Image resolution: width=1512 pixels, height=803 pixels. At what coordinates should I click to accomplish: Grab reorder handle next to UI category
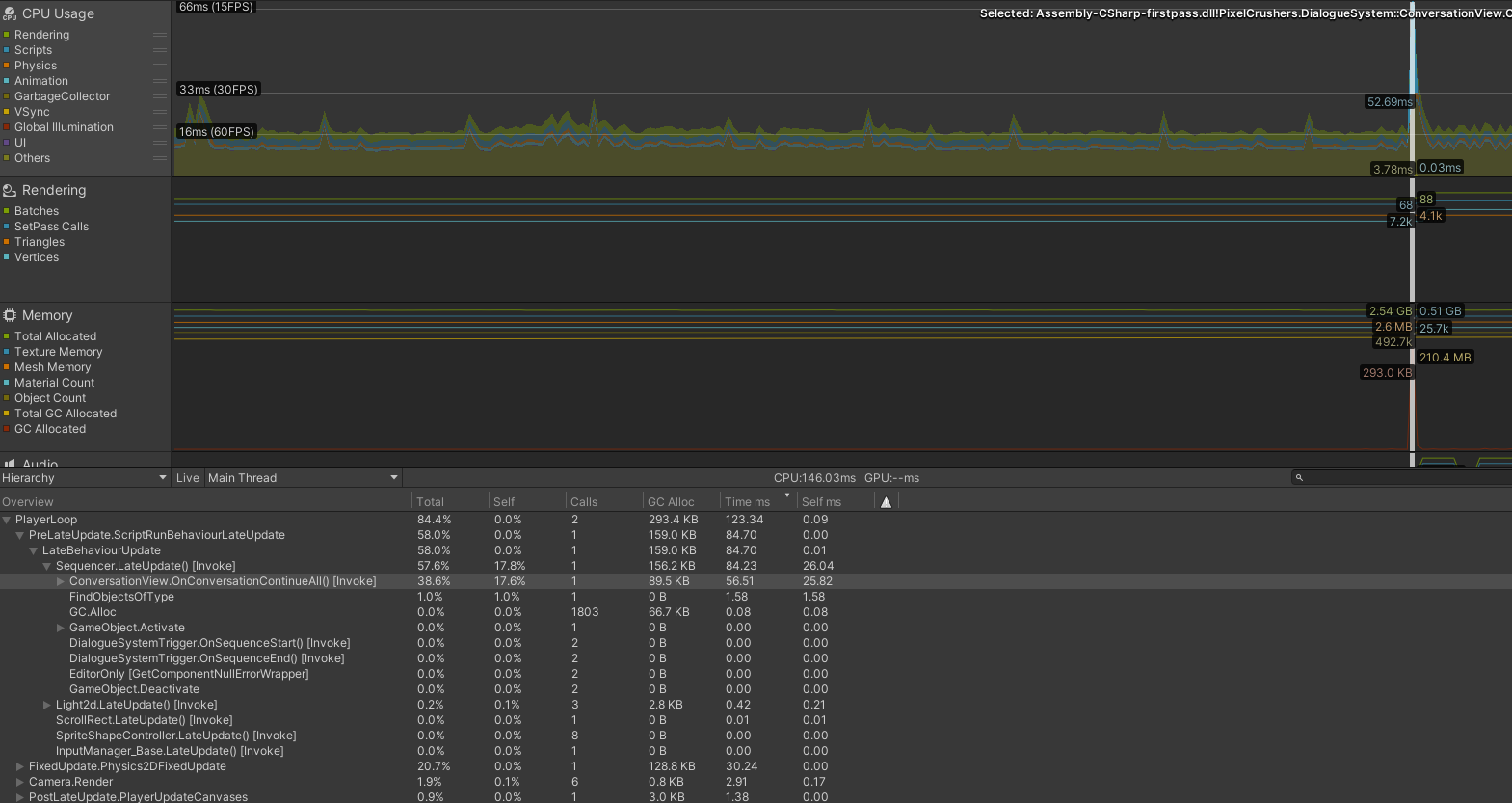(x=160, y=143)
